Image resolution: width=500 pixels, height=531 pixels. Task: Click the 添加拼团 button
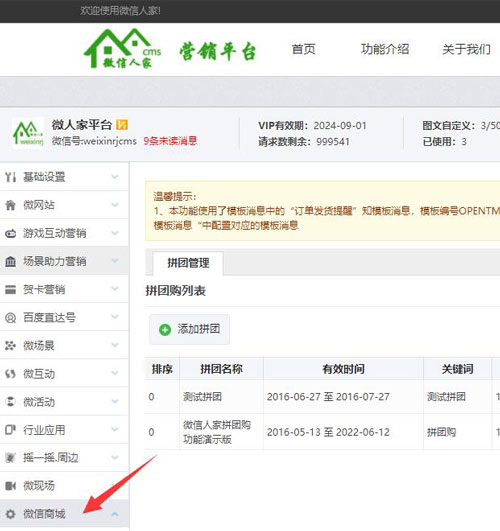[x=189, y=330]
